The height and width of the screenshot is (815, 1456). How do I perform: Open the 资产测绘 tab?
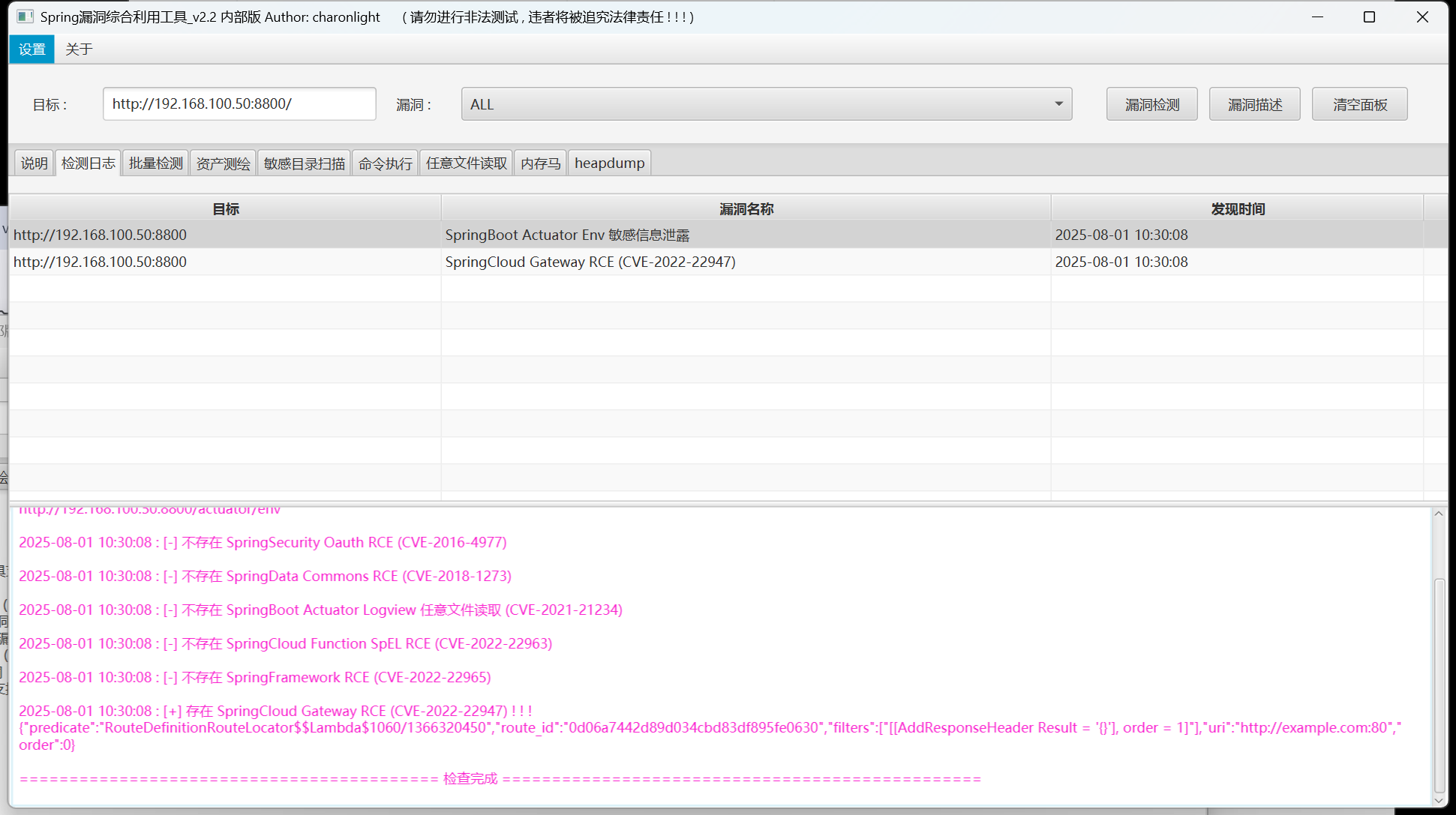click(223, 163)
